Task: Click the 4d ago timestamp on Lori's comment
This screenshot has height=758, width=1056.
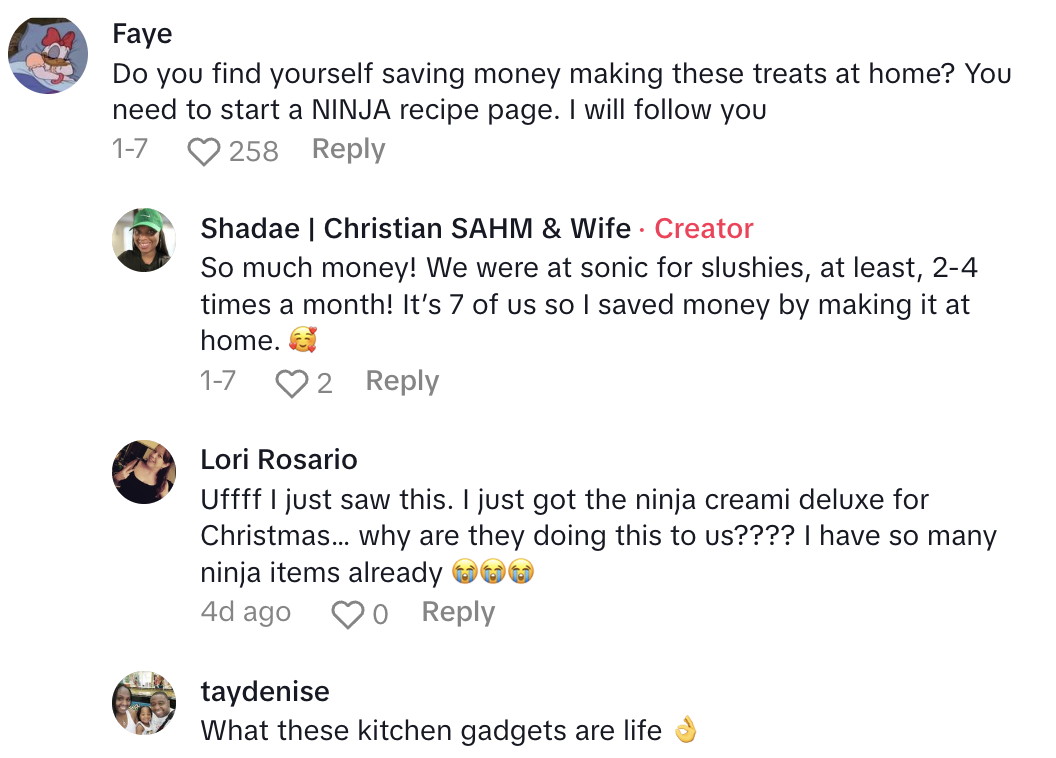Action: pos(245,612)
